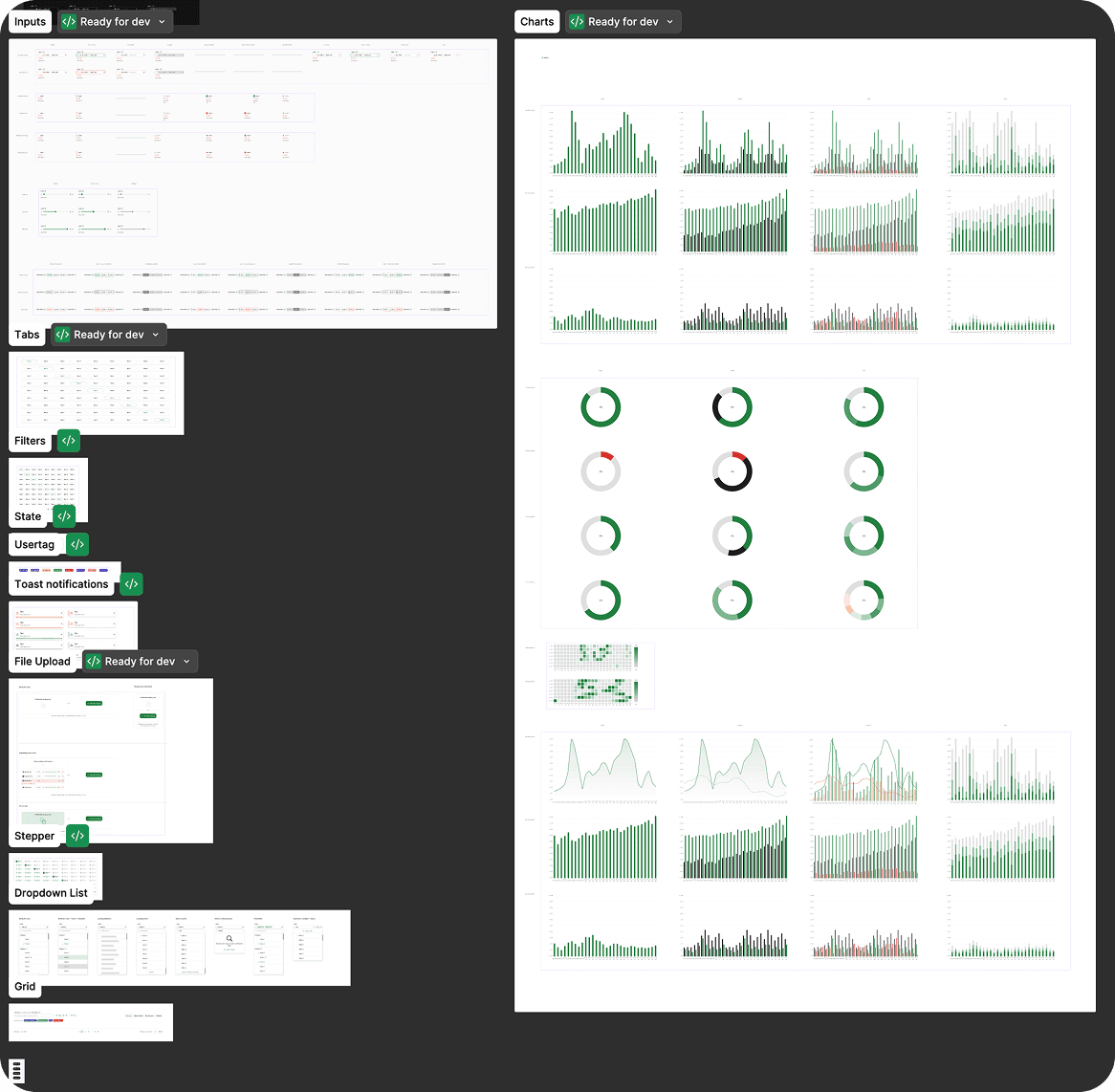Click the Stepper dev-mode code icon
The image size is (1115, 1092).
[77, 836]
